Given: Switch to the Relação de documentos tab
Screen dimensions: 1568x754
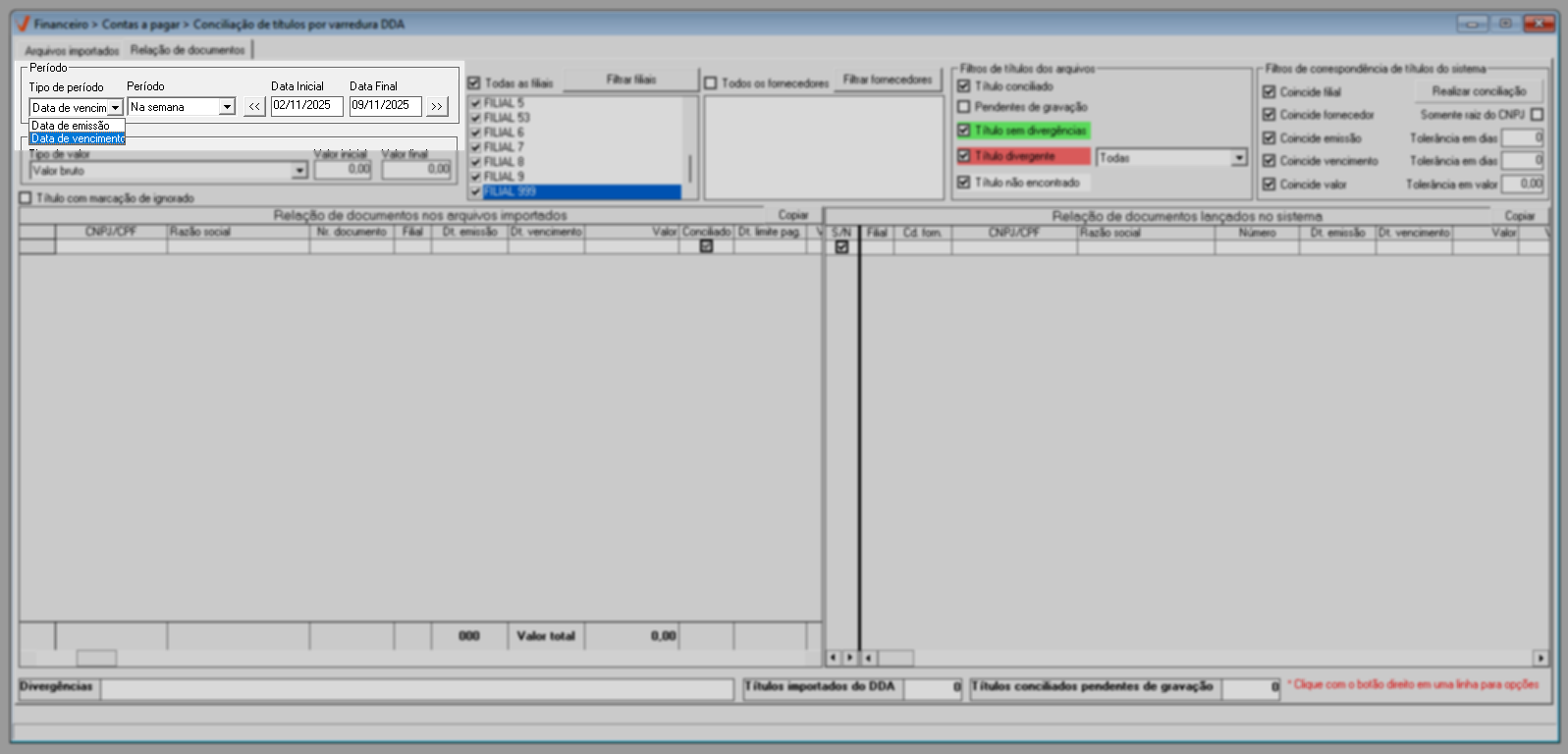Looking at the screenshot, I should point(188,50).
